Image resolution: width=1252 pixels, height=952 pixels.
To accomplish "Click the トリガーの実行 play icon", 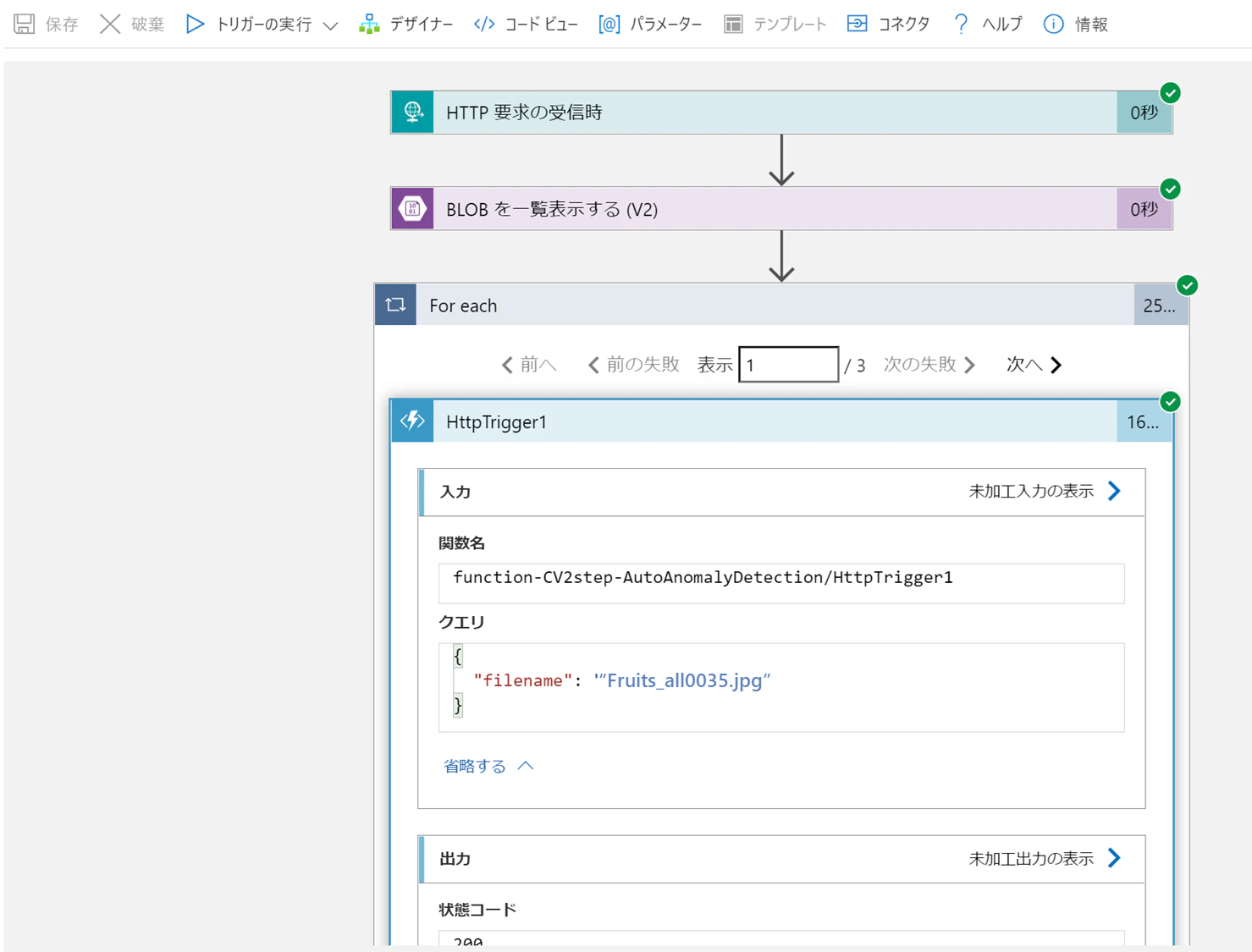I will (x=196, y=24).
